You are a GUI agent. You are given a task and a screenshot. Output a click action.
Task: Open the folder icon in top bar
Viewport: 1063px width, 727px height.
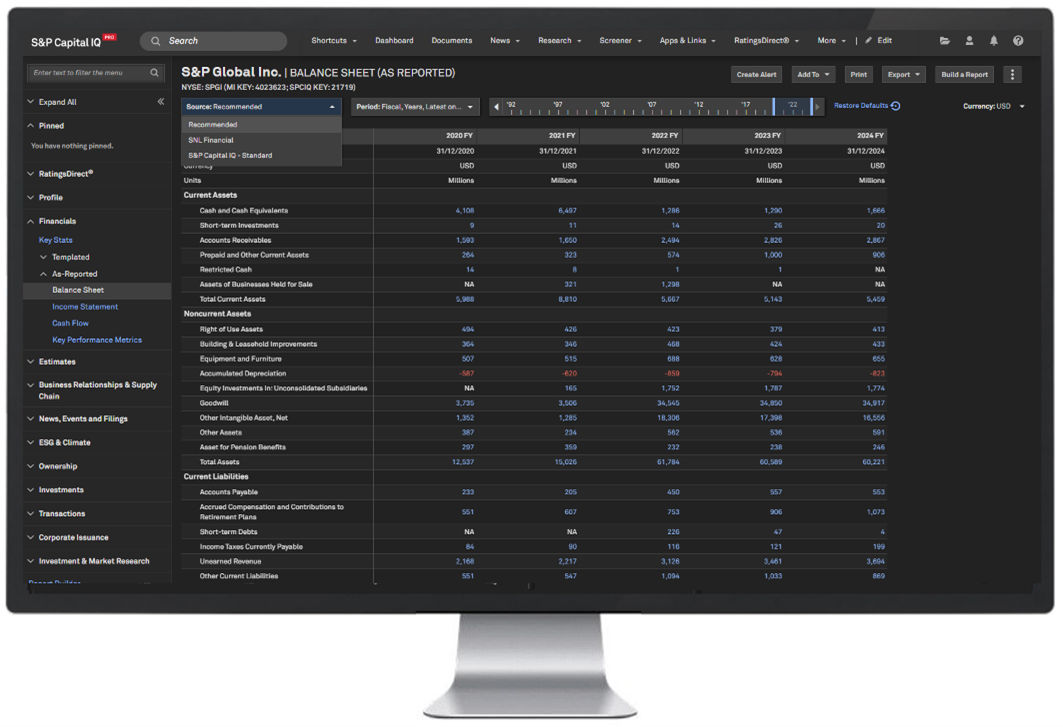[945, 41]
